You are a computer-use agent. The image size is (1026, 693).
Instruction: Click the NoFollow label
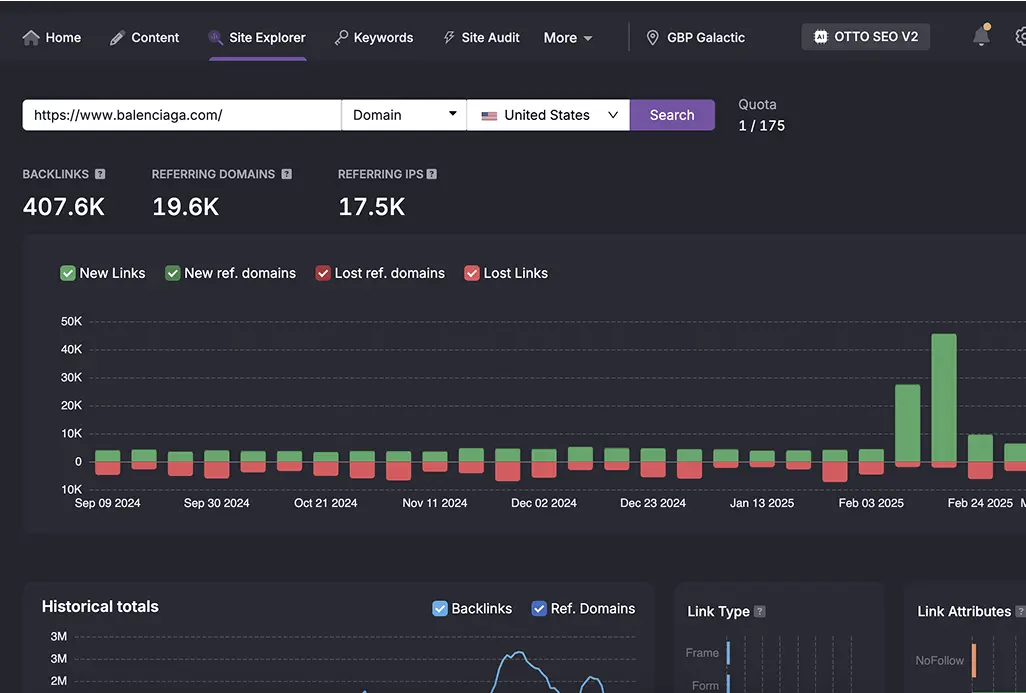pyautogui.click(x=940, y=660)
